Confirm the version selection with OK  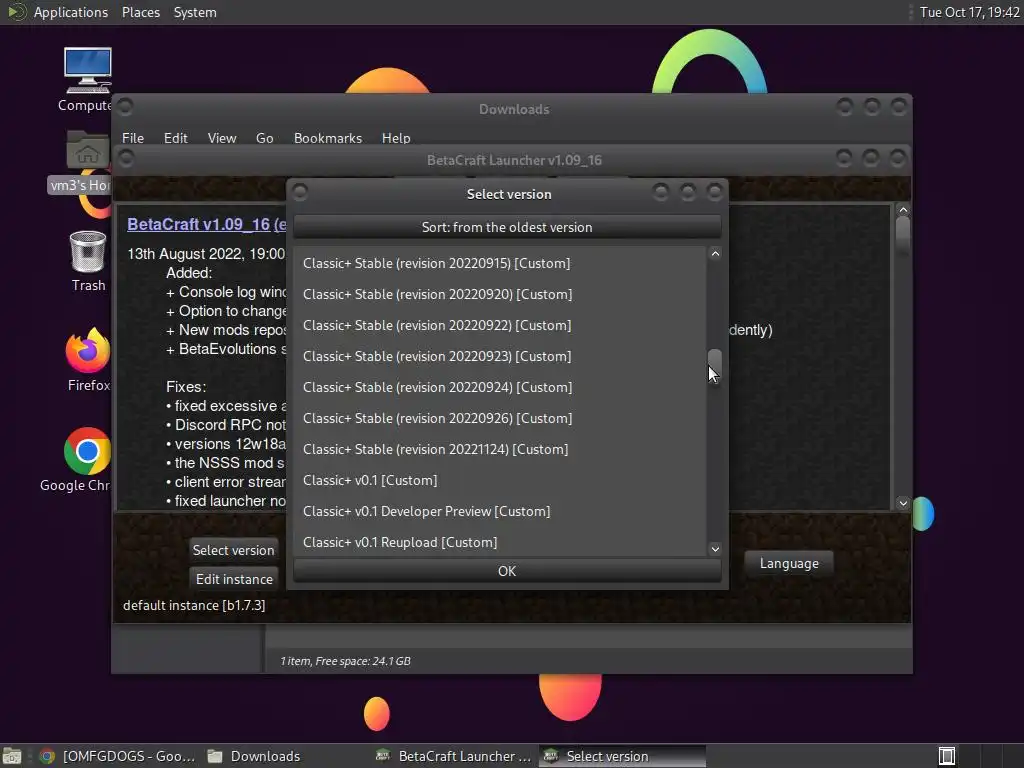[507, 571]
